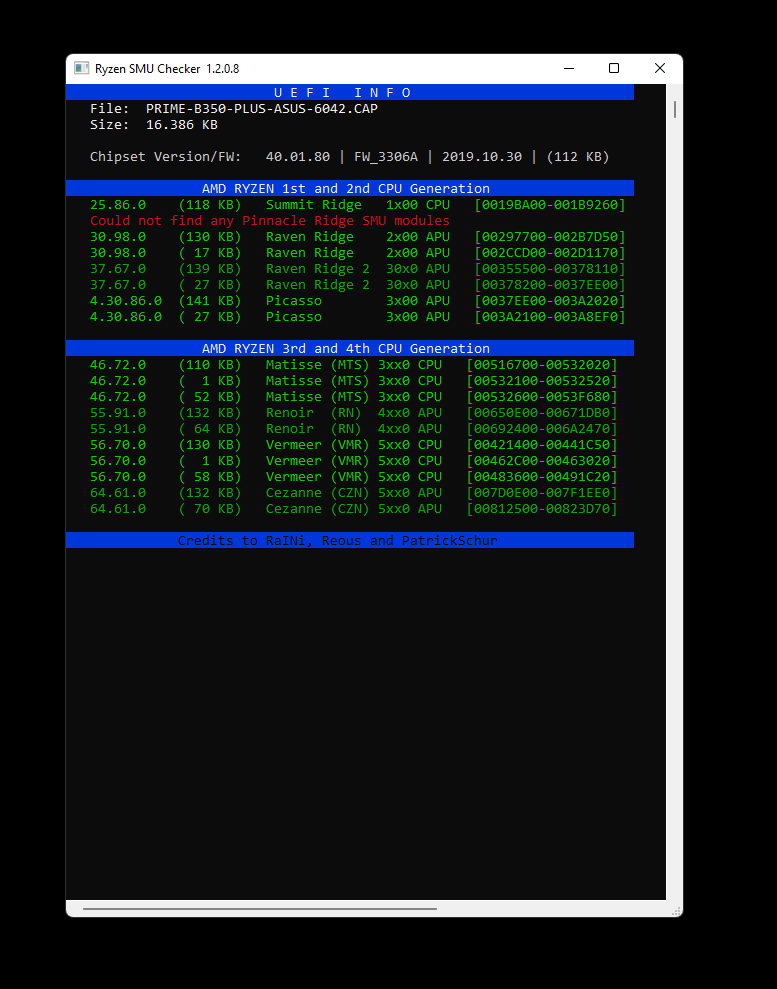This screenshot has width=777, height=989.
Task: Click the Matisse (110 KB) row
Action: [354, 365]
